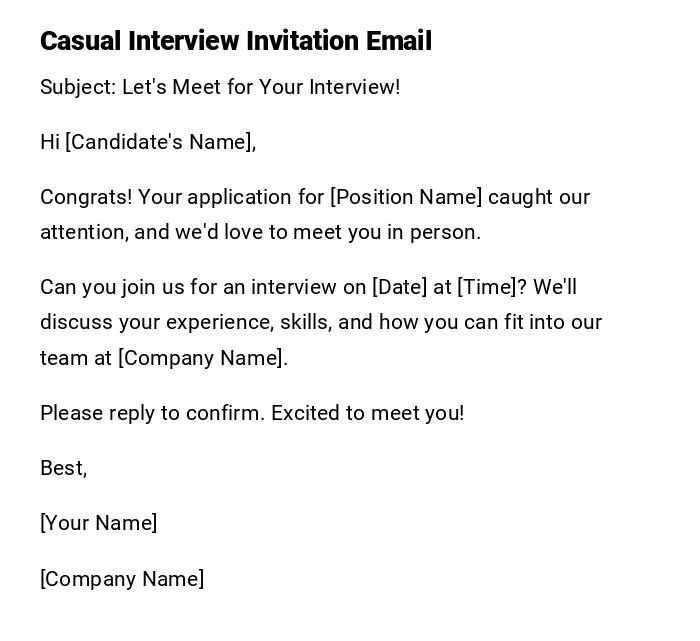Screen dimensions: 700x641
Task: Select [Company Name] after "team at"
Action: coord(202,358)
